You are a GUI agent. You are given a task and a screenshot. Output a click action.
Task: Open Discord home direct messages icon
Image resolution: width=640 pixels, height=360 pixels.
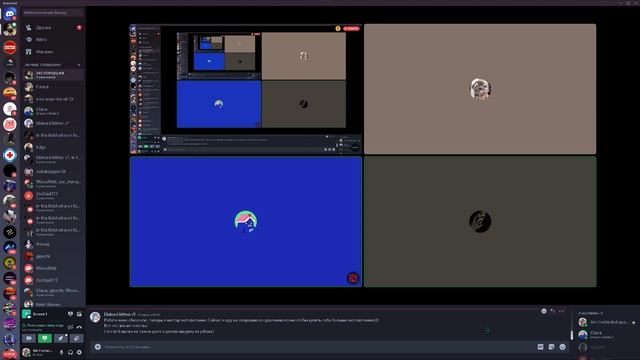pos(9,14)
